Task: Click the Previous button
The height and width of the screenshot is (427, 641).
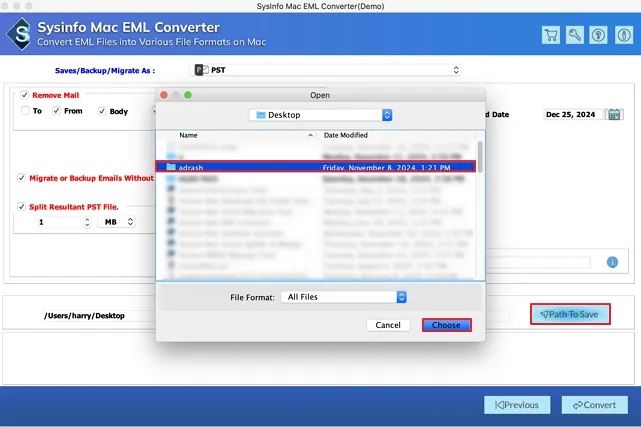Action: pyautogui.click(x=517, y=405)
